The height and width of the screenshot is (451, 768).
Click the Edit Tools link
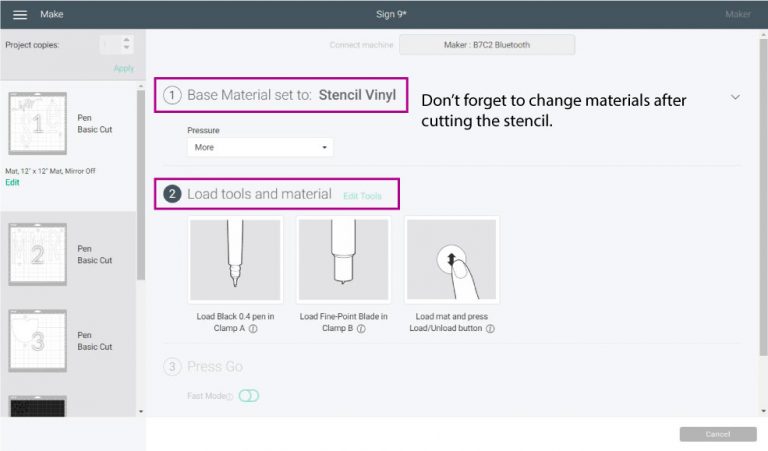click(362, 196)
